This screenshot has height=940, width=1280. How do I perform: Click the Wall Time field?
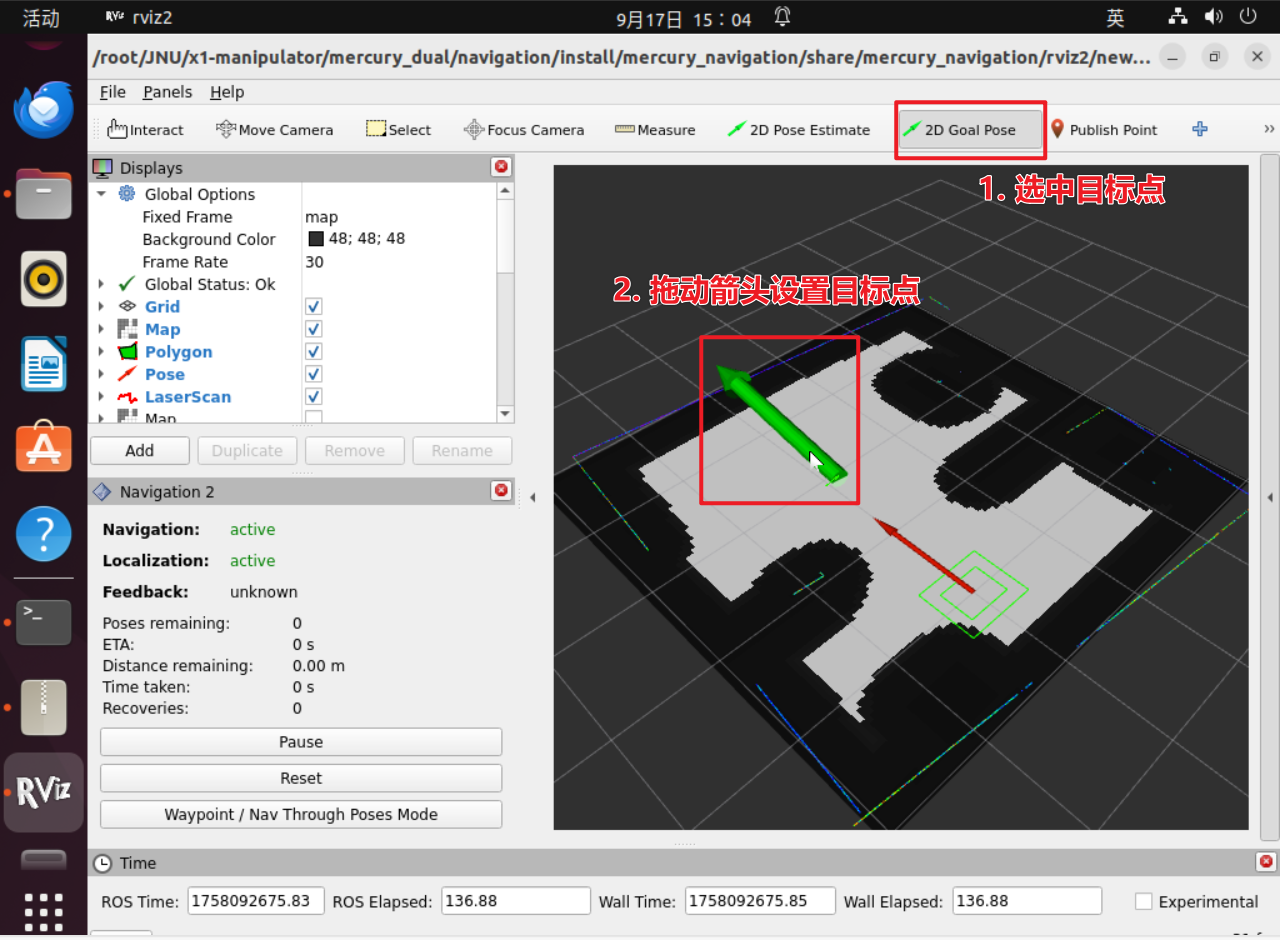(760, 901)
